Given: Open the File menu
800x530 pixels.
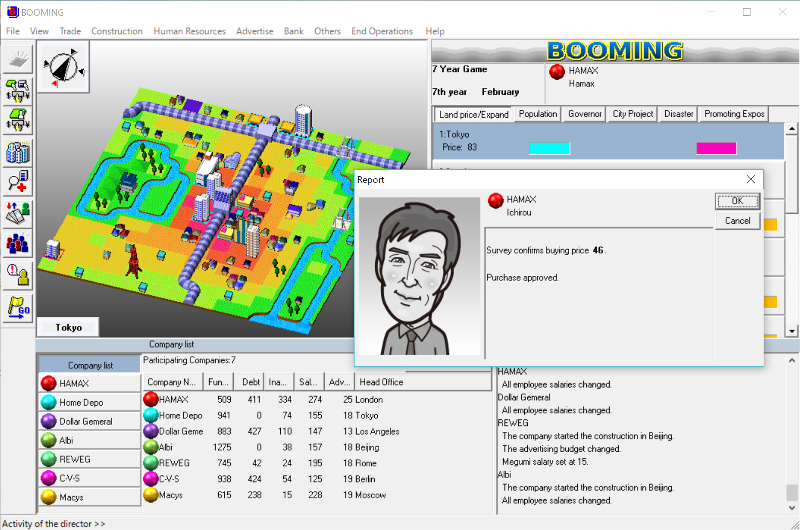Looking at the screenshot, I should [x=13, y=31].
